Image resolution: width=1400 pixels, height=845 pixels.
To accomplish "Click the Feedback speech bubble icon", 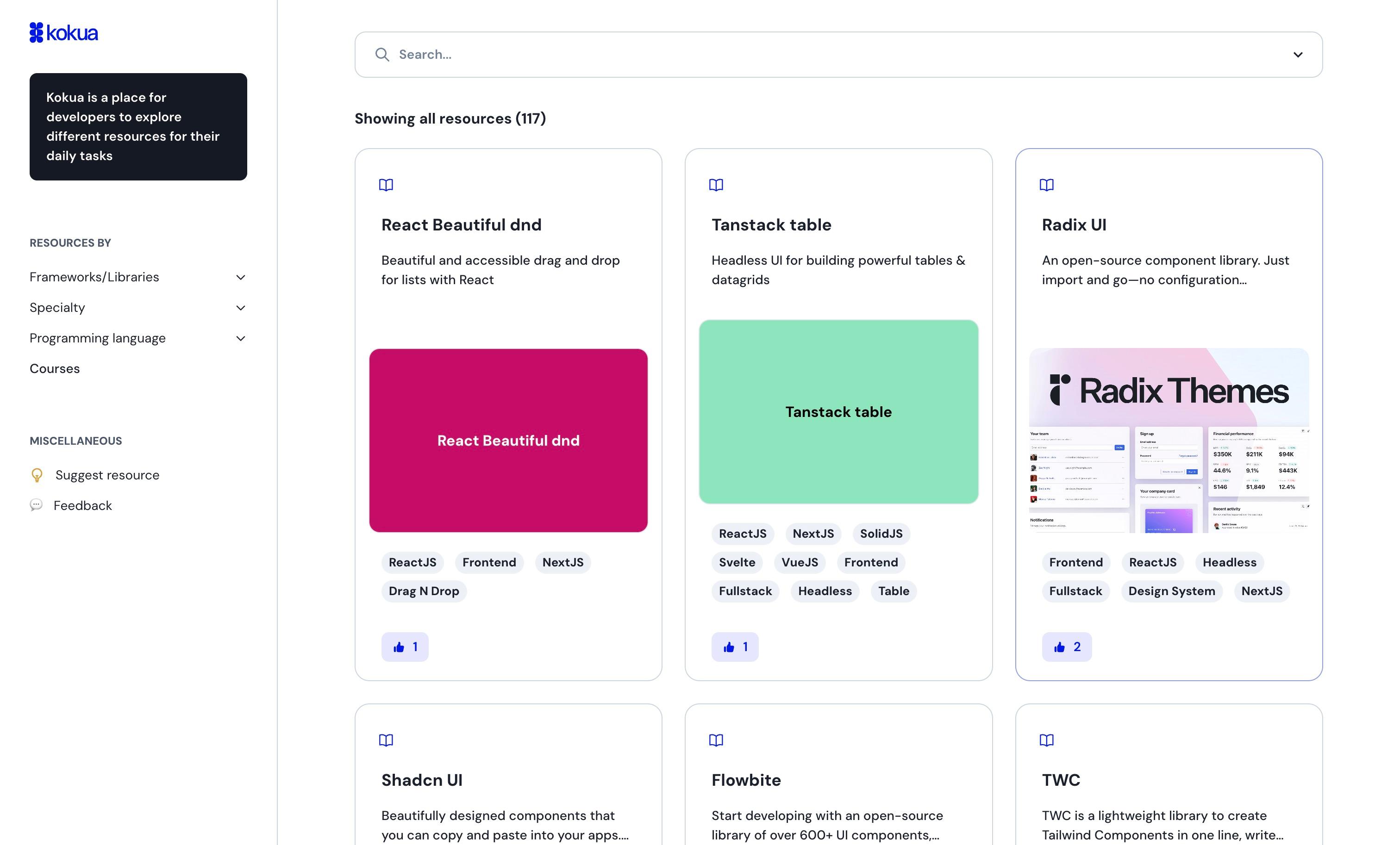I will [37, 505].
